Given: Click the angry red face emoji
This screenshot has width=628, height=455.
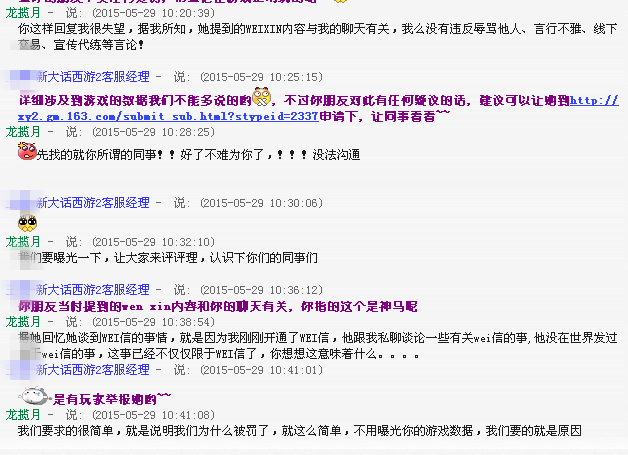Looking at the screenshot, I should 27,151.
